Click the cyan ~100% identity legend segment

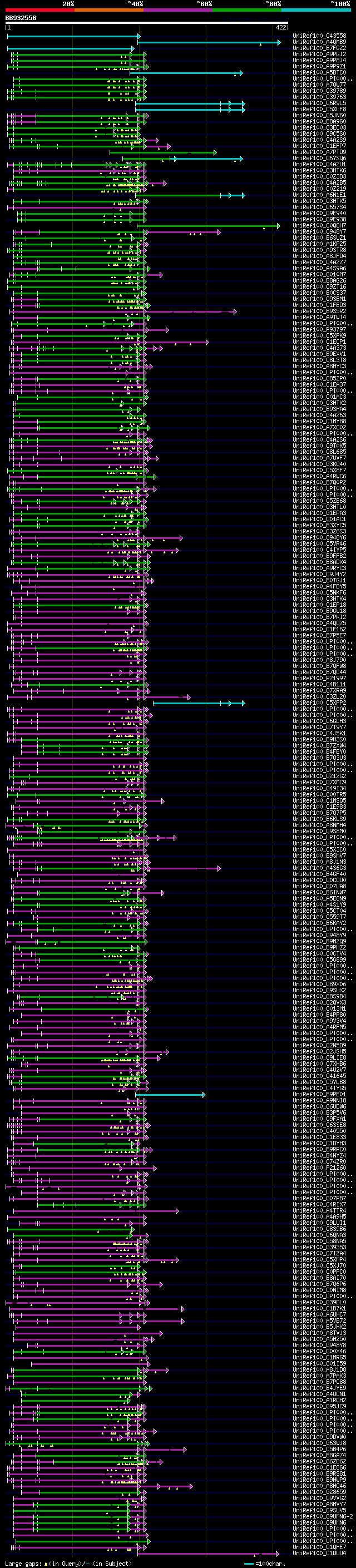[316, 10]
